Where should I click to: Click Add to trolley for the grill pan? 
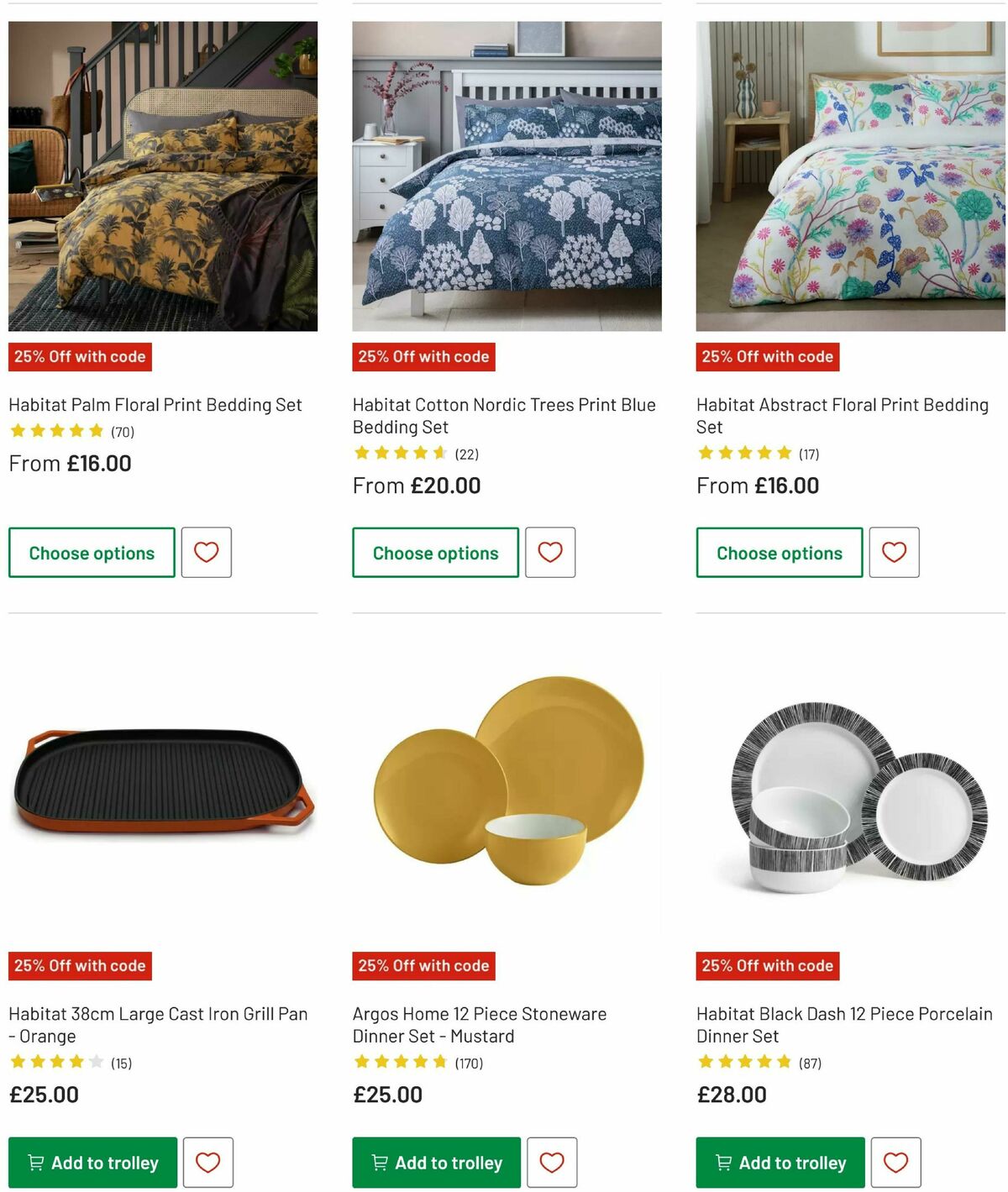click(92, 1162)
